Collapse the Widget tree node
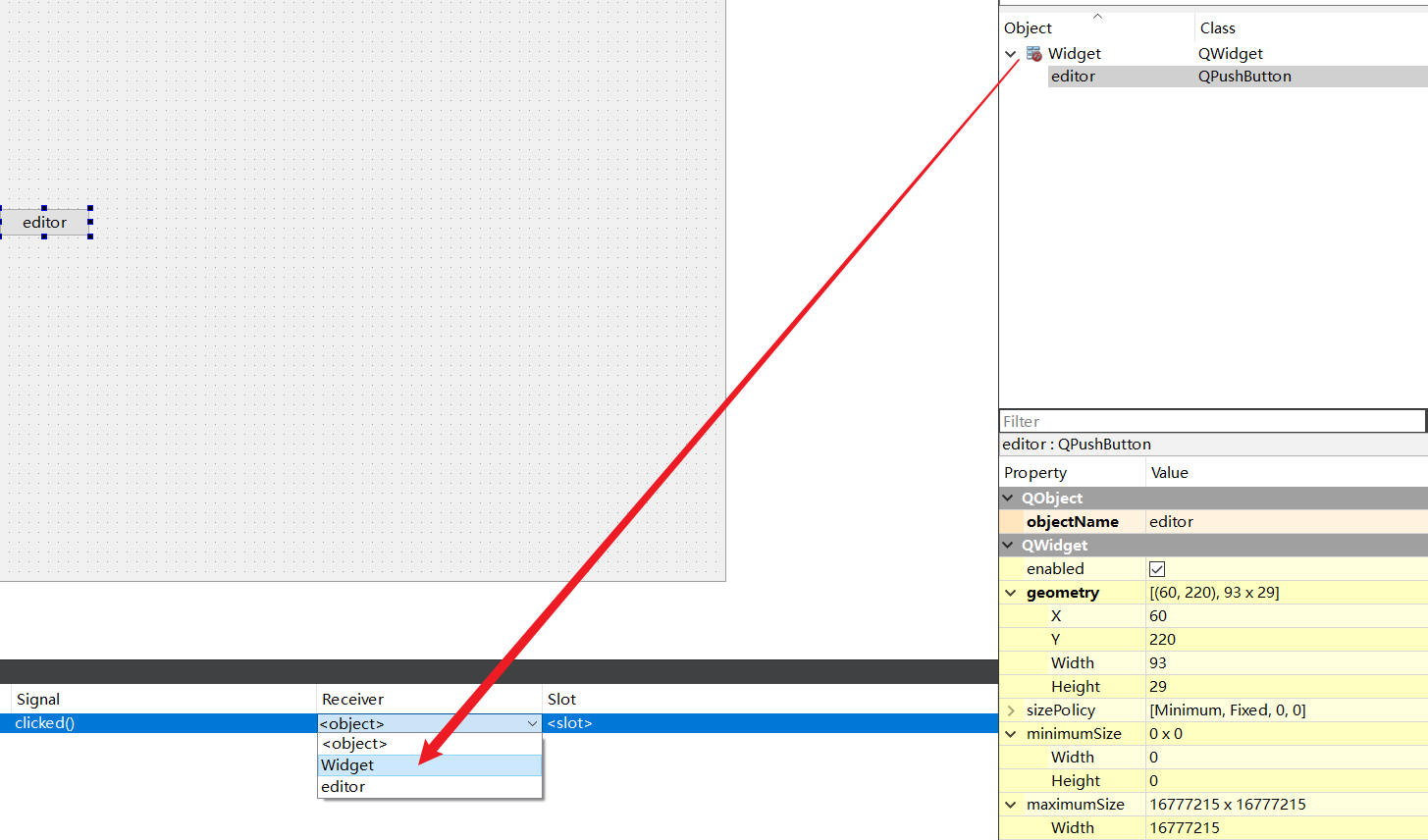Screen dimensions: 1428x840 (x=1011, y=54)
